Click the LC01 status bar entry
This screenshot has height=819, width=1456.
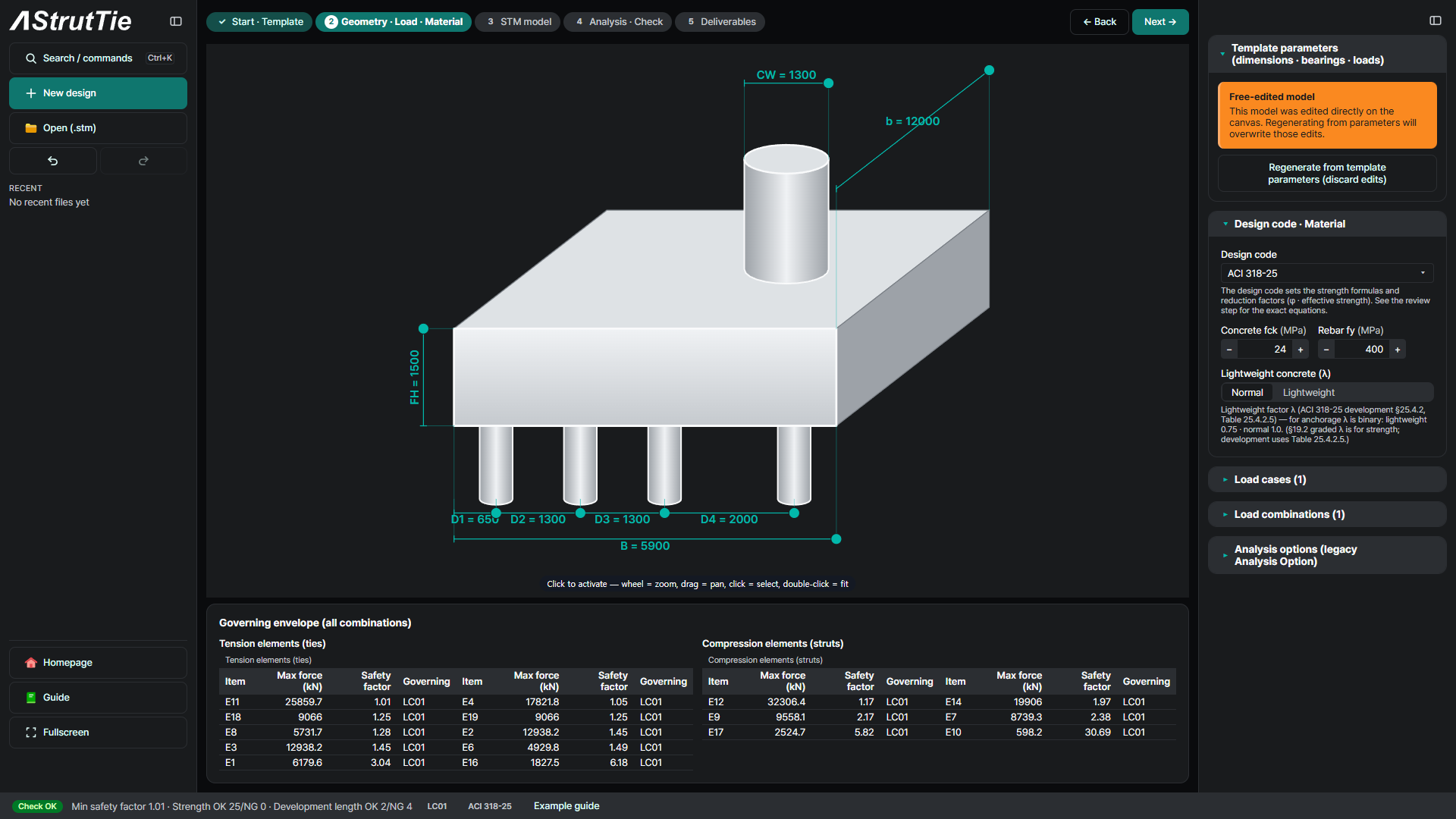pyautogui.click(x=438, y=806)
